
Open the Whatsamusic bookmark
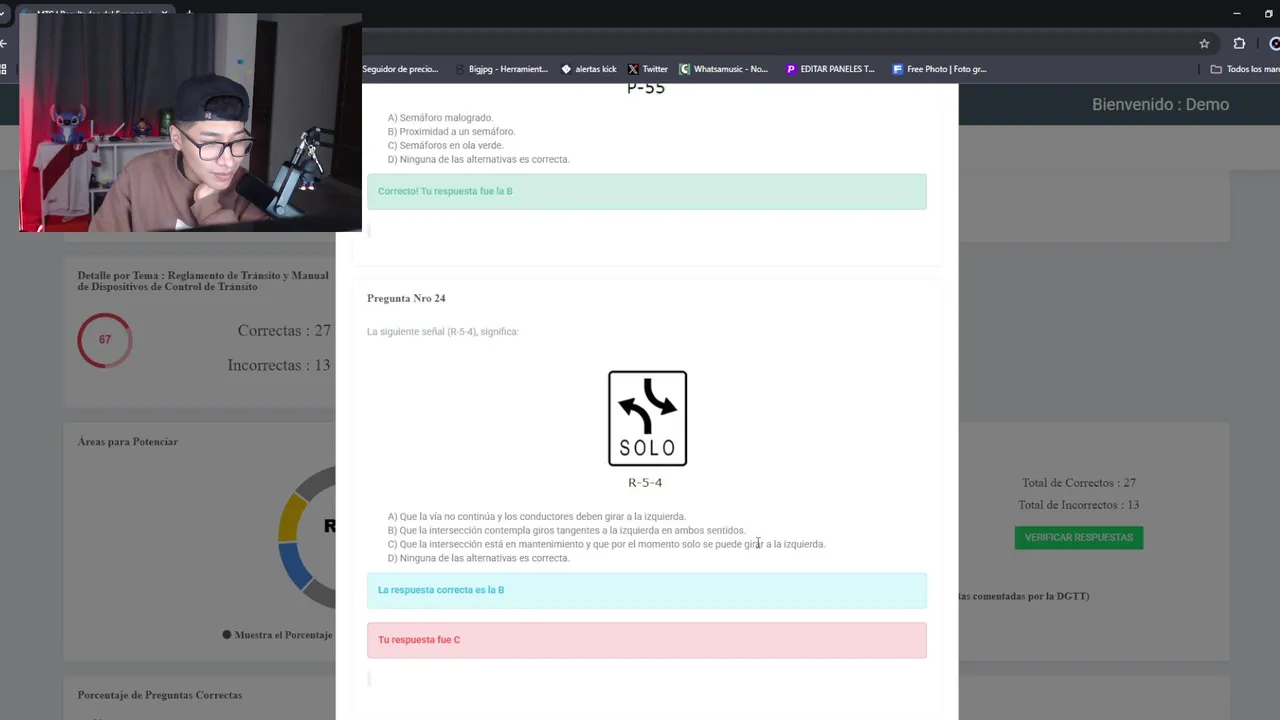click(x=723, y=69)
